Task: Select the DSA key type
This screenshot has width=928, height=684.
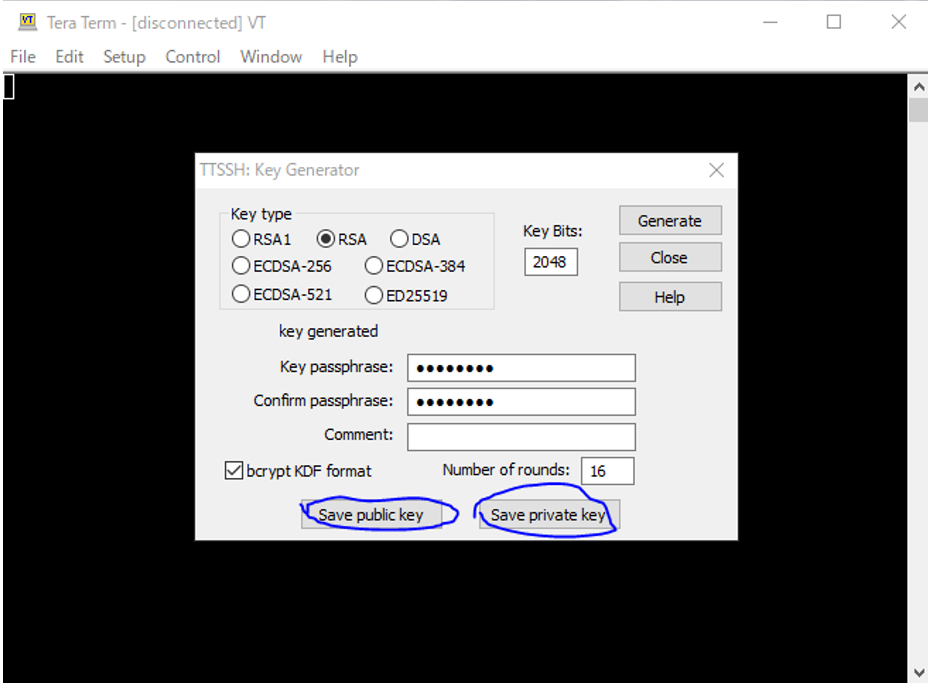Action: (x=399, y=239)
